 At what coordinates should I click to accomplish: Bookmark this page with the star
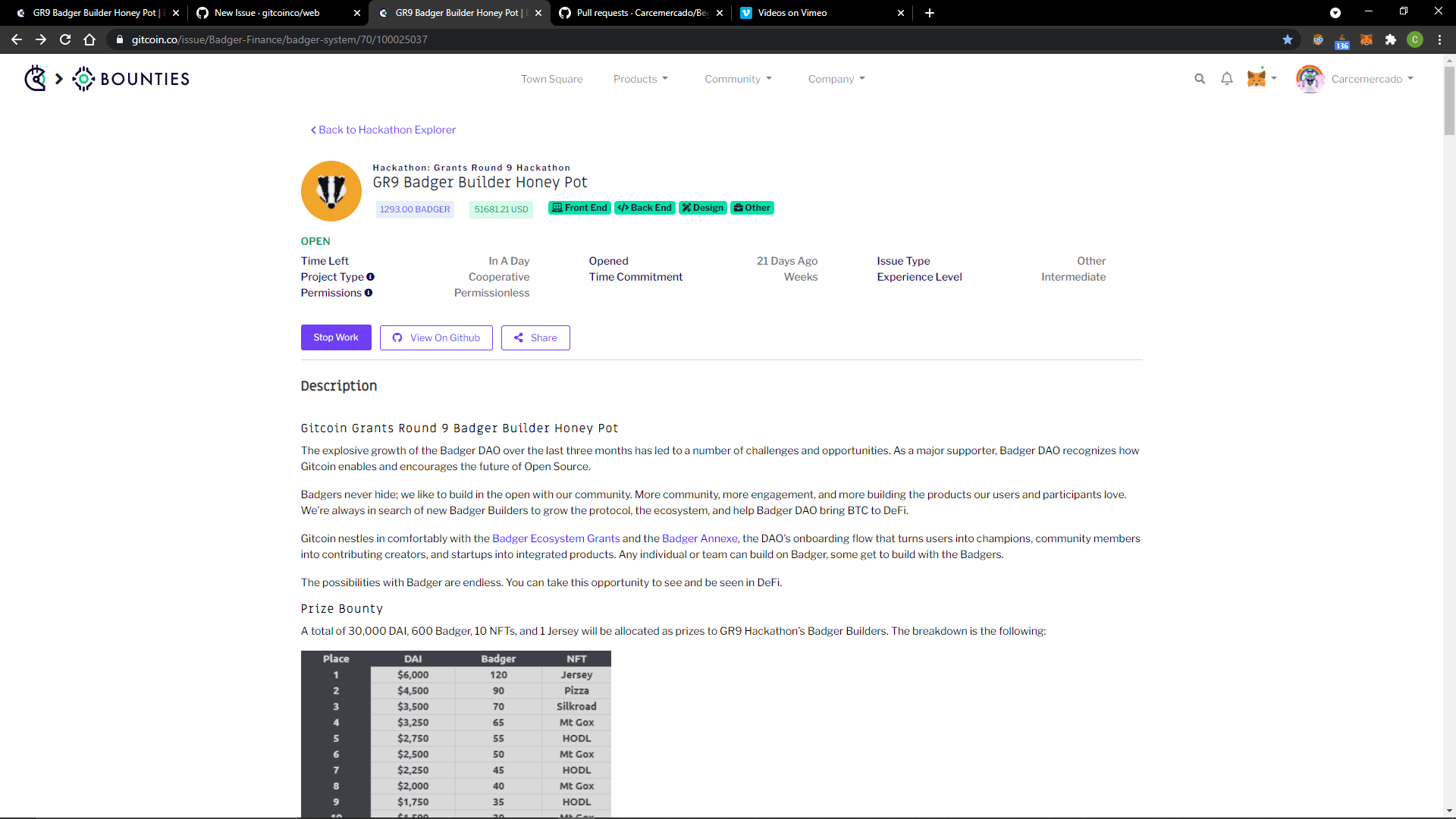pos(1288,39)
